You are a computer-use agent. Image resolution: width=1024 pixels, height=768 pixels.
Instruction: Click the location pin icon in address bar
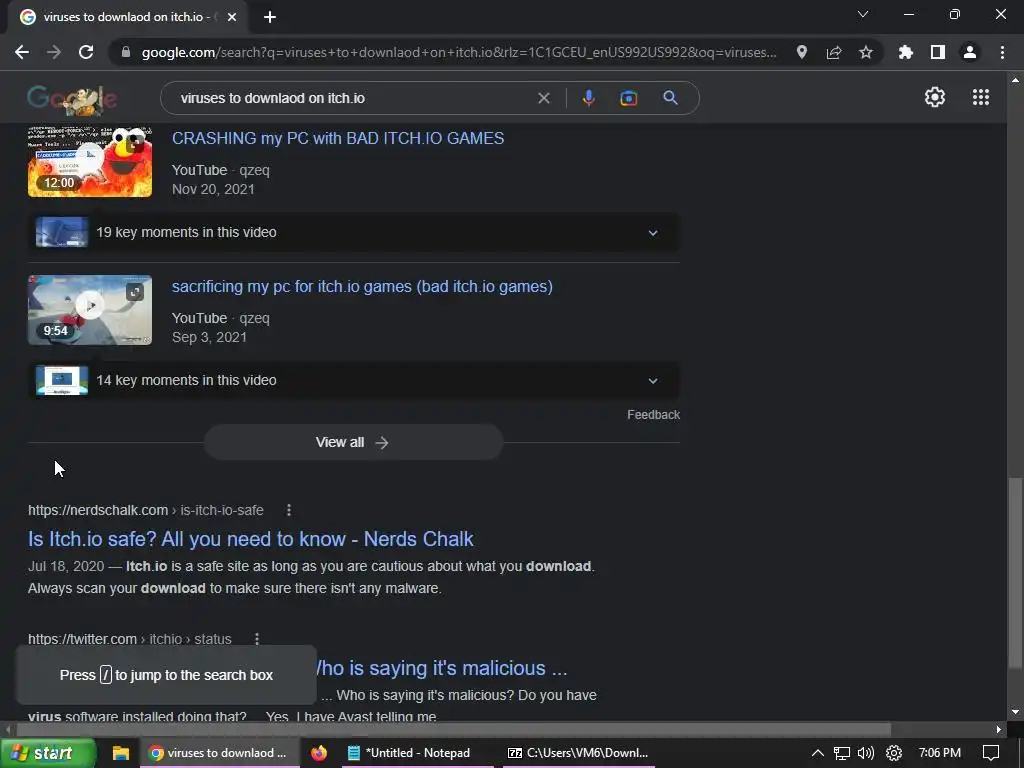click(x=802, y=52)
